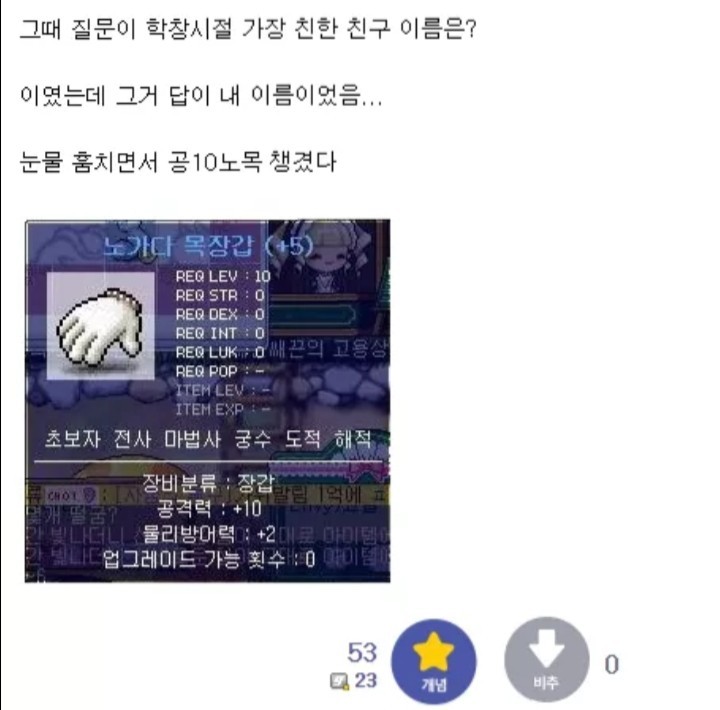Image resolution: width=720 pixels, height=710 pixels.
Task: Click the first post line about 학창시절 친구
Action: tap(248, 29)
